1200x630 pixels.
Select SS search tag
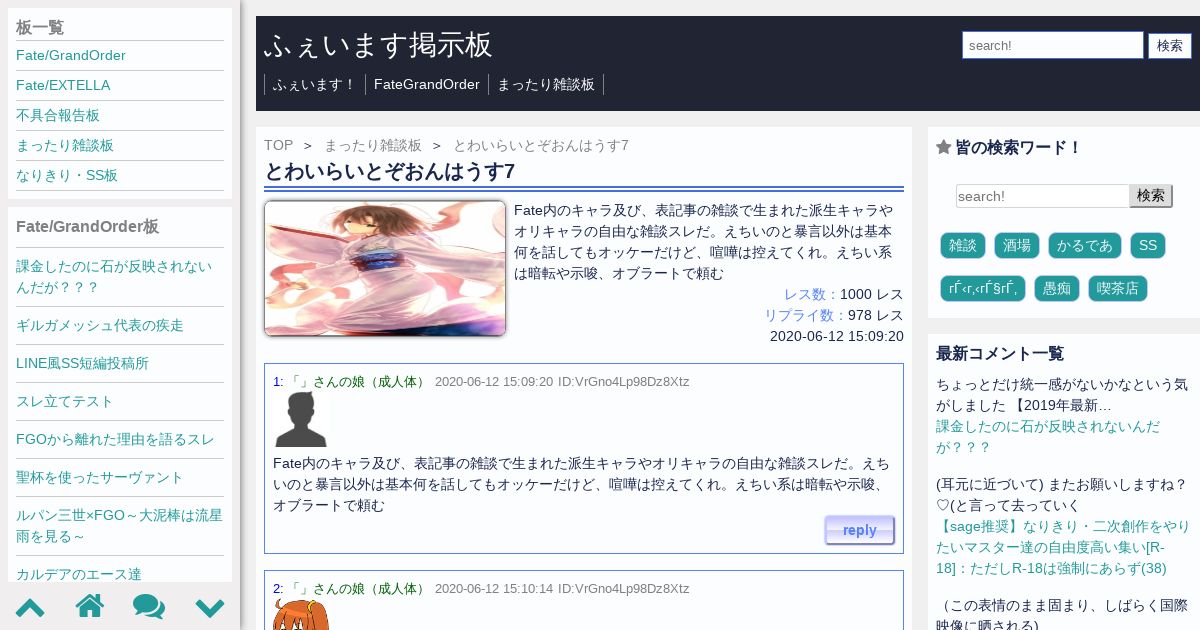click(1148, 245)
